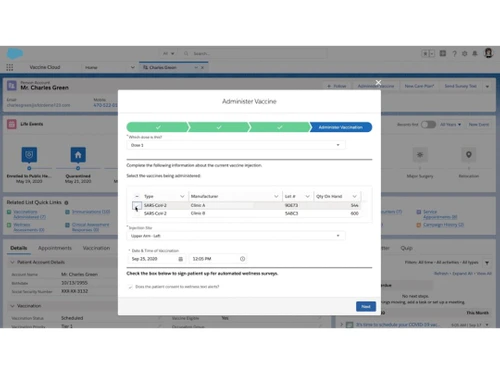Open the Type column menu chevron

tap(182, 196)
